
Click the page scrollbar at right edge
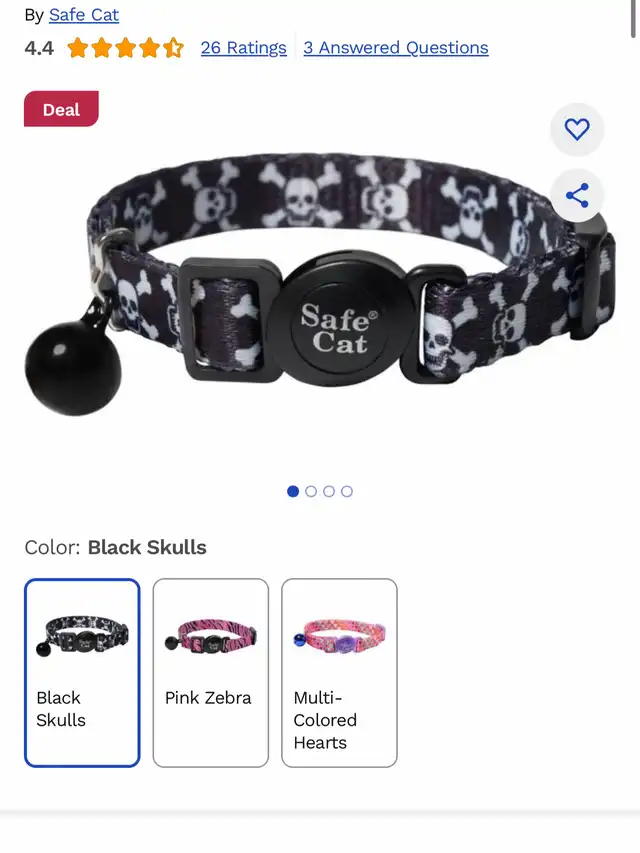[633, 19]
